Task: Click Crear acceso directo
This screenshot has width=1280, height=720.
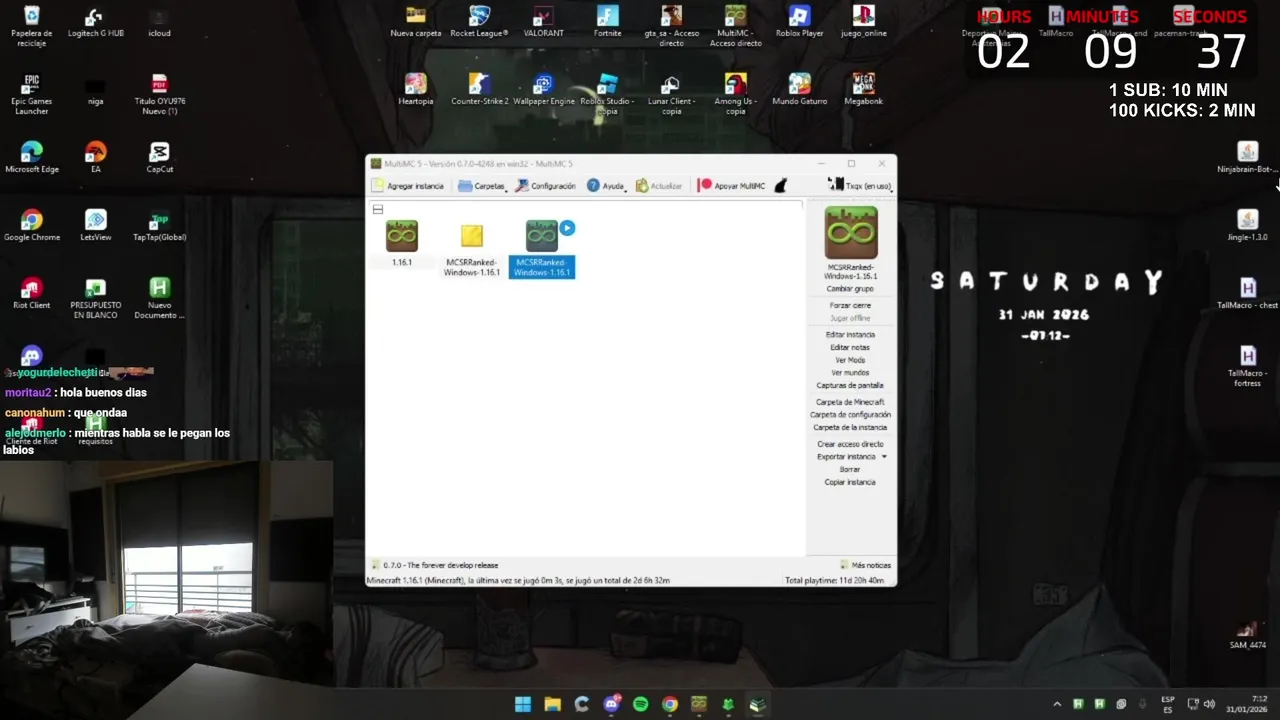Action: coord(850,444)
